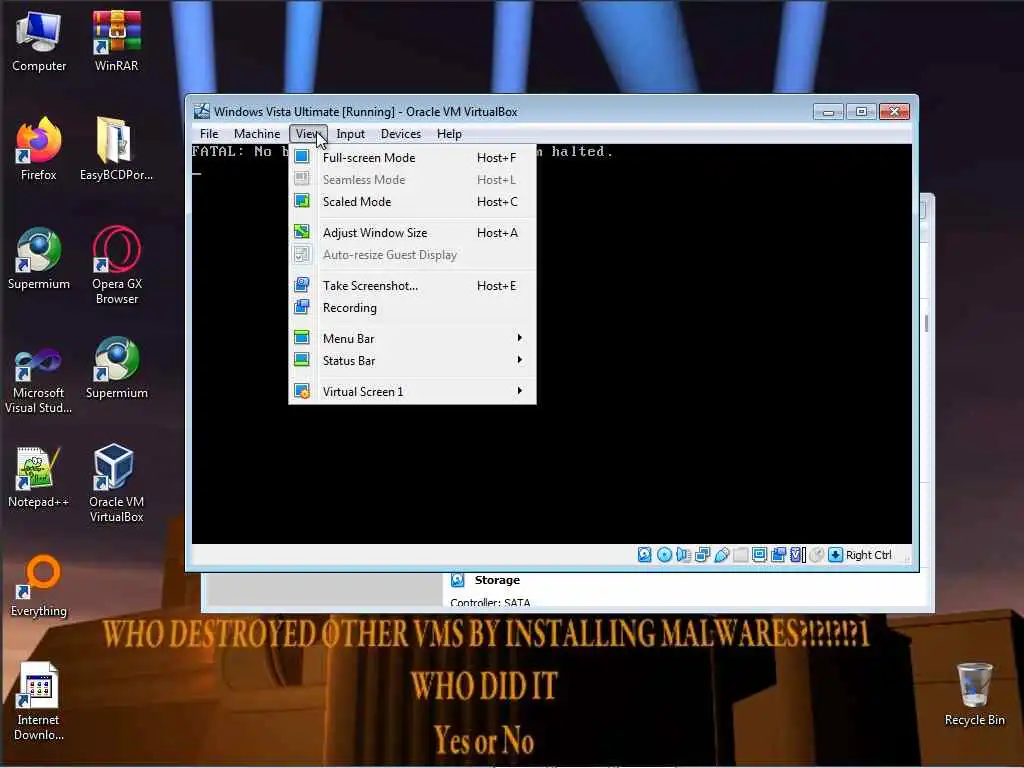Open the Firefox desktop shortcut
This screenshot has width=1024, height=768.
point(39,149)
